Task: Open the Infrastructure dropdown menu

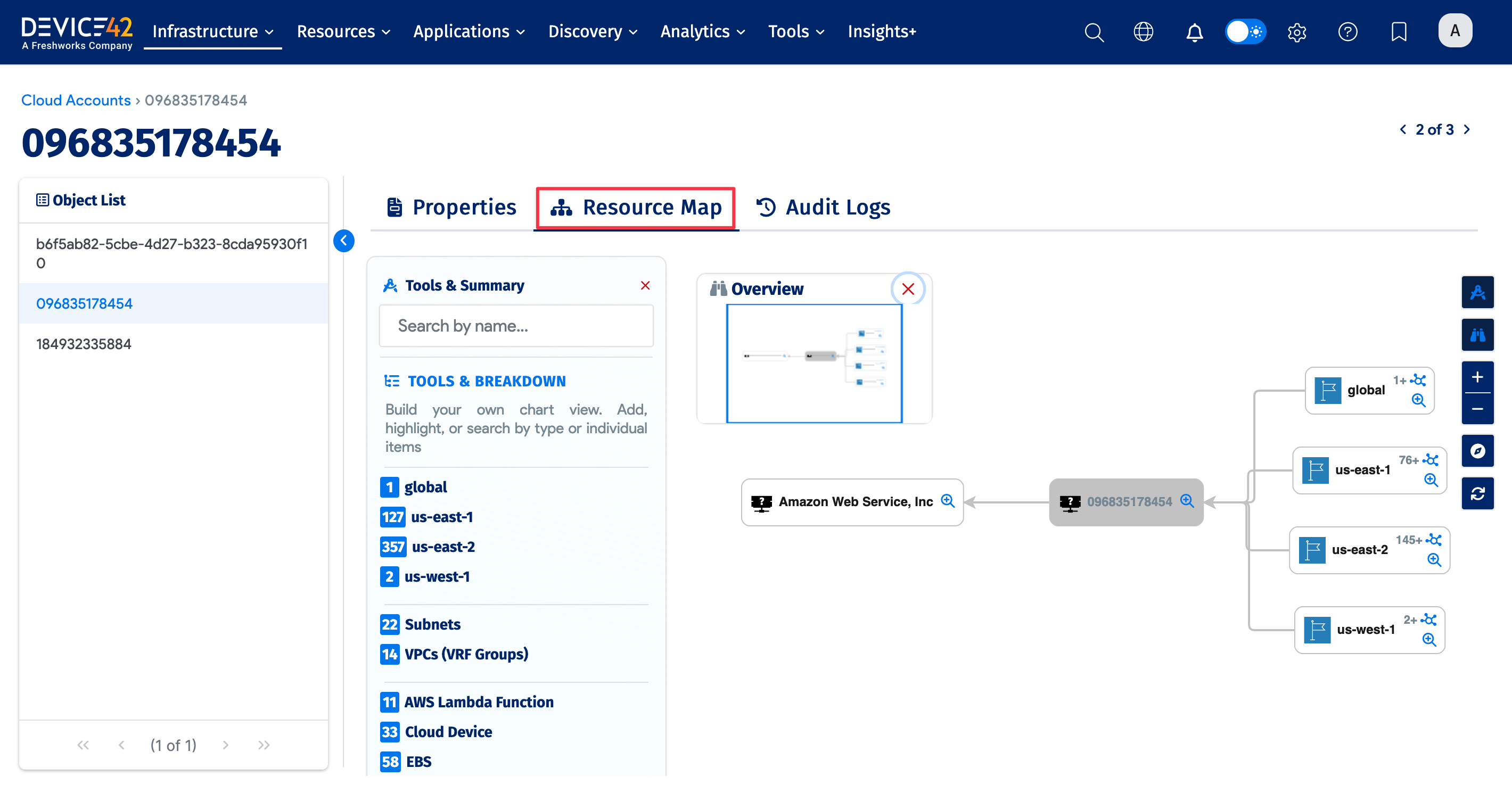Action: tap(212, 32)
